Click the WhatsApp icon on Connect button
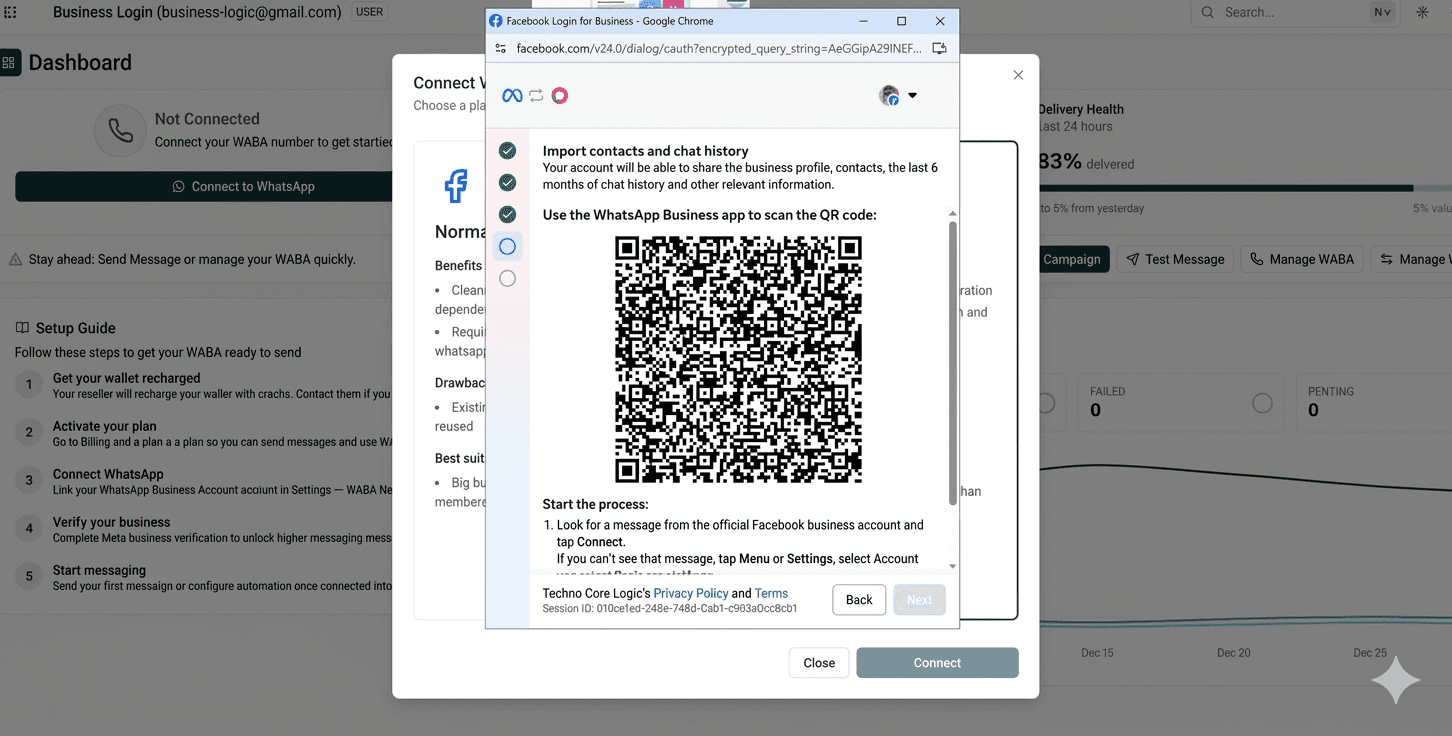 click(179, 186)
